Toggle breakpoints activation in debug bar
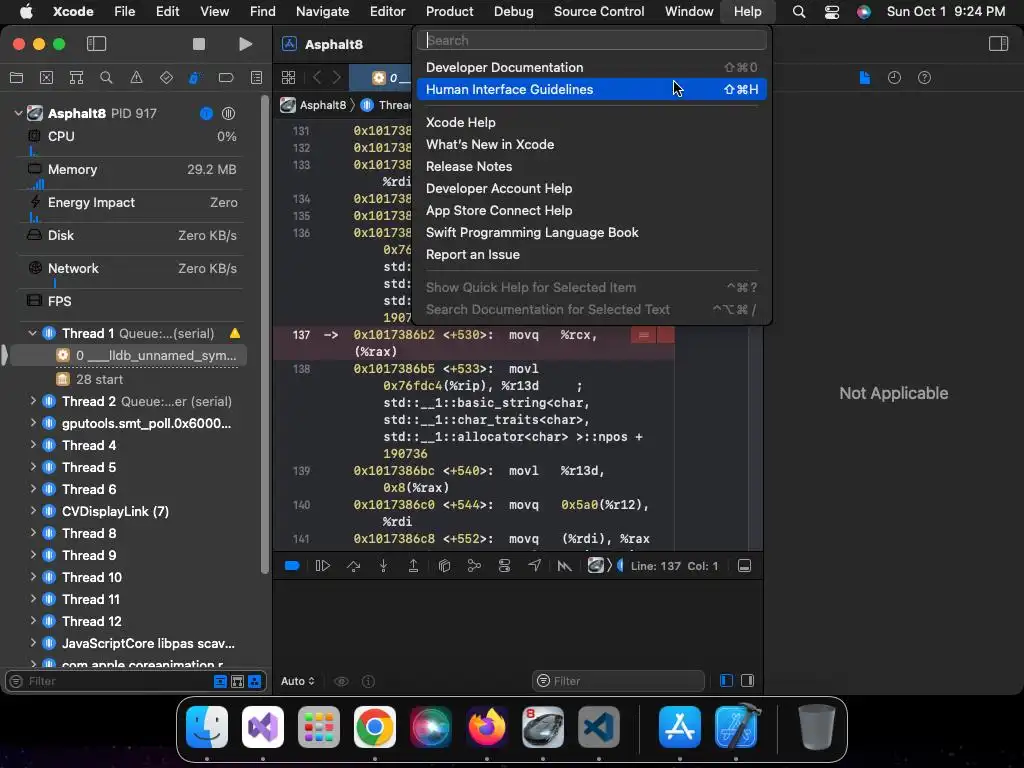The width and height of the screenshot is (1024, 768). pos(292,566)
